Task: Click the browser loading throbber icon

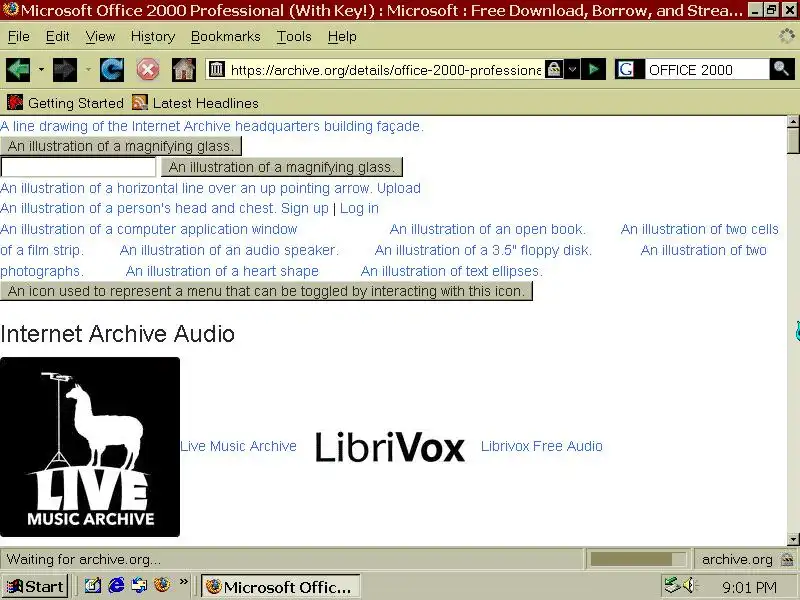Action: [x=787, y=36]
